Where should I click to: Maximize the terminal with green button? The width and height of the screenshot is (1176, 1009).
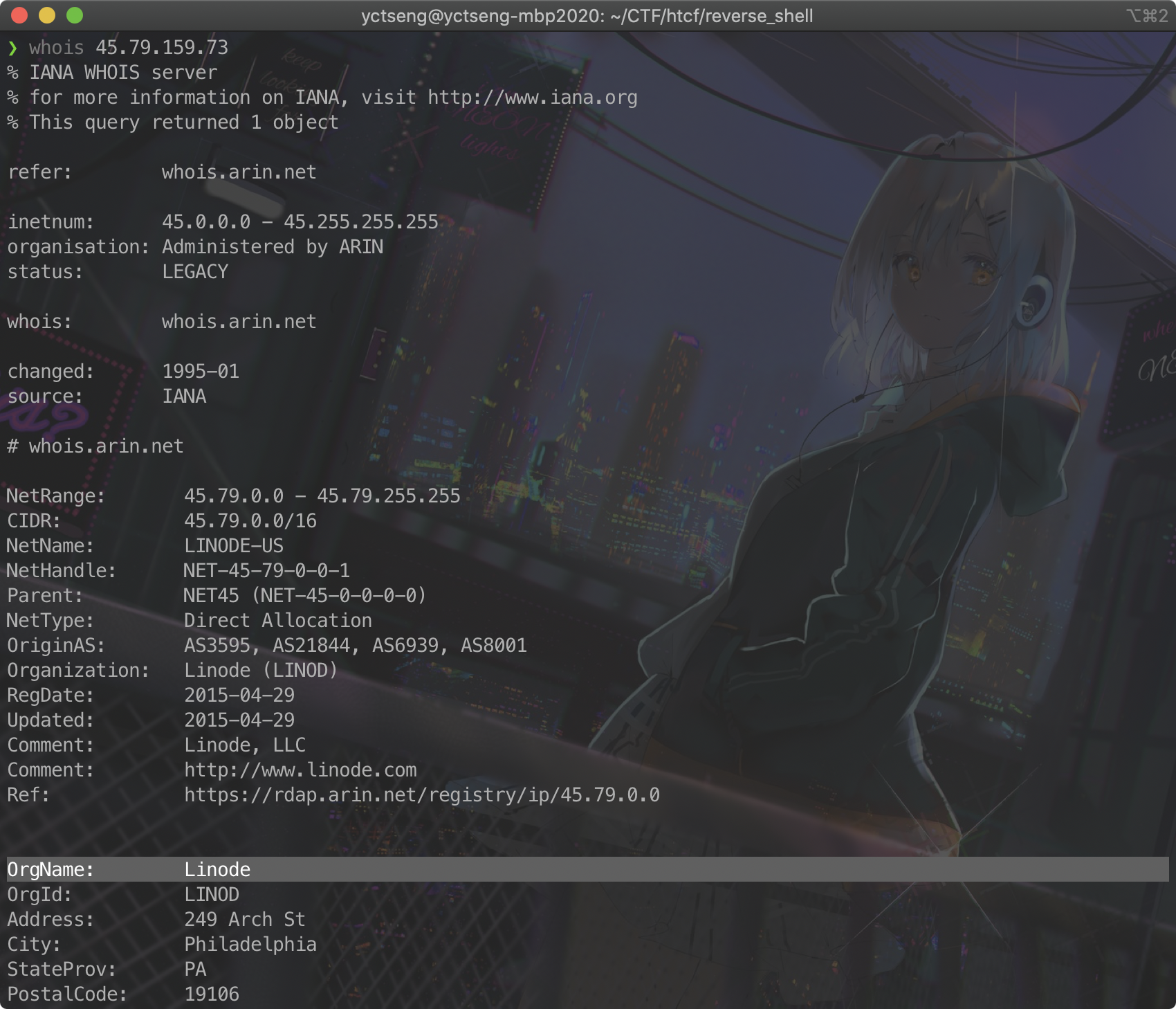[x=75, y=15]
